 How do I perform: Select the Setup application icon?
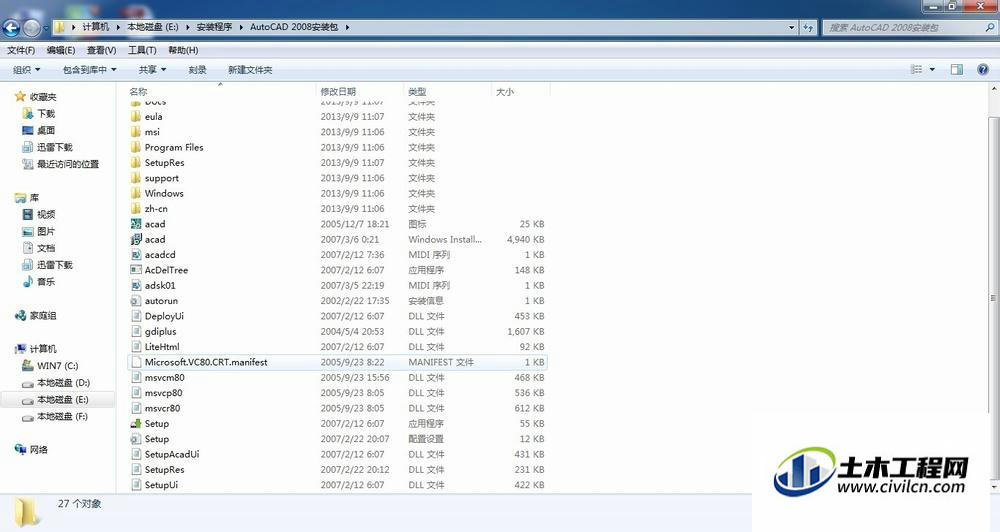[136, 424]
